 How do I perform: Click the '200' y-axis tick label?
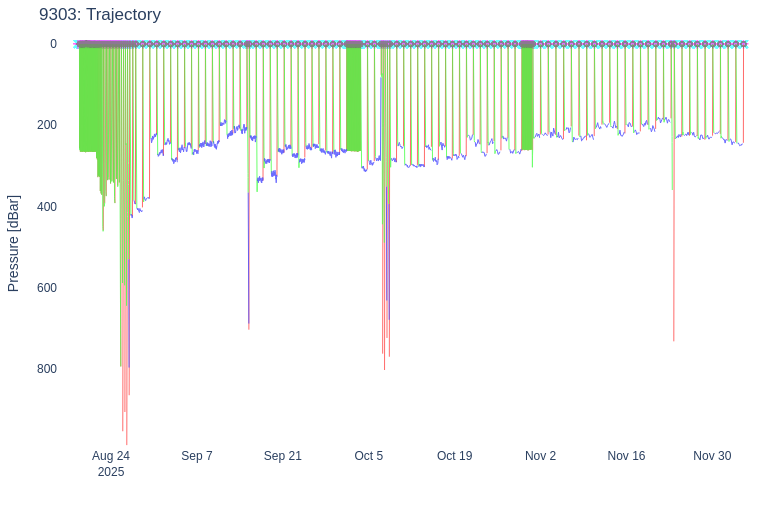(x=46, y=125)
